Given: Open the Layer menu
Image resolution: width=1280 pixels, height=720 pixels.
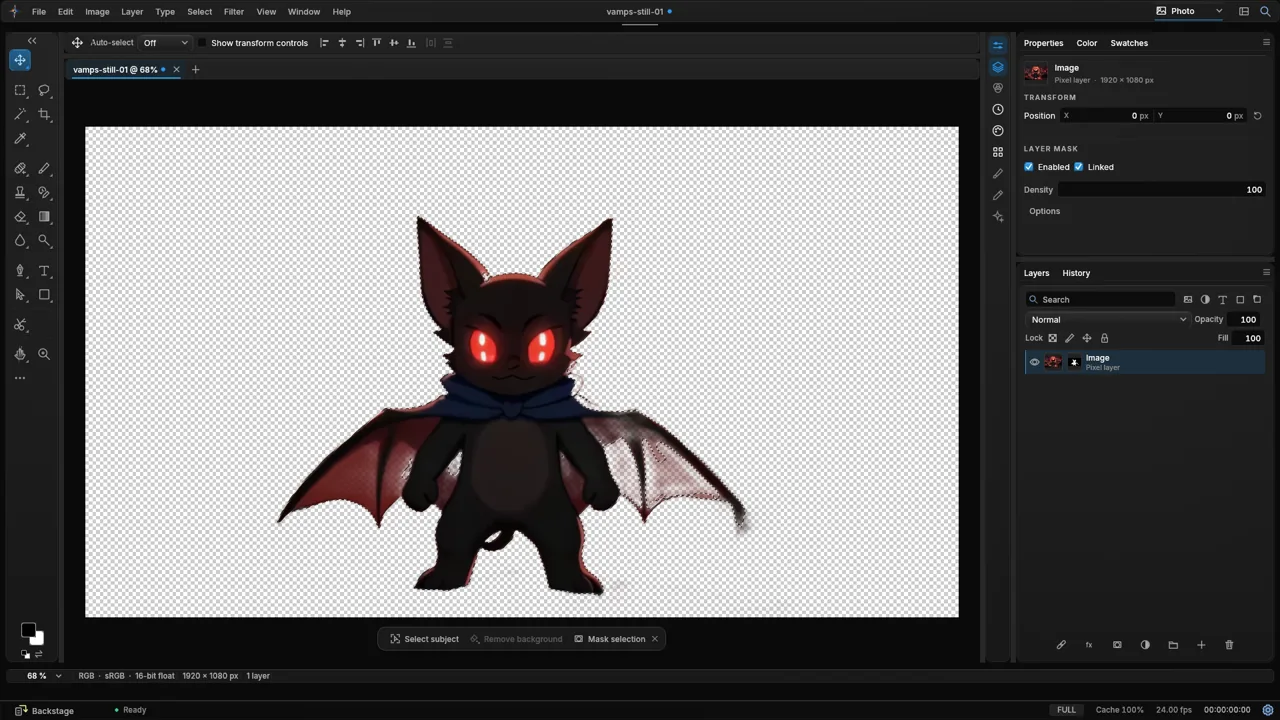Looking at the screenshot, I should (x=132, y=12).
